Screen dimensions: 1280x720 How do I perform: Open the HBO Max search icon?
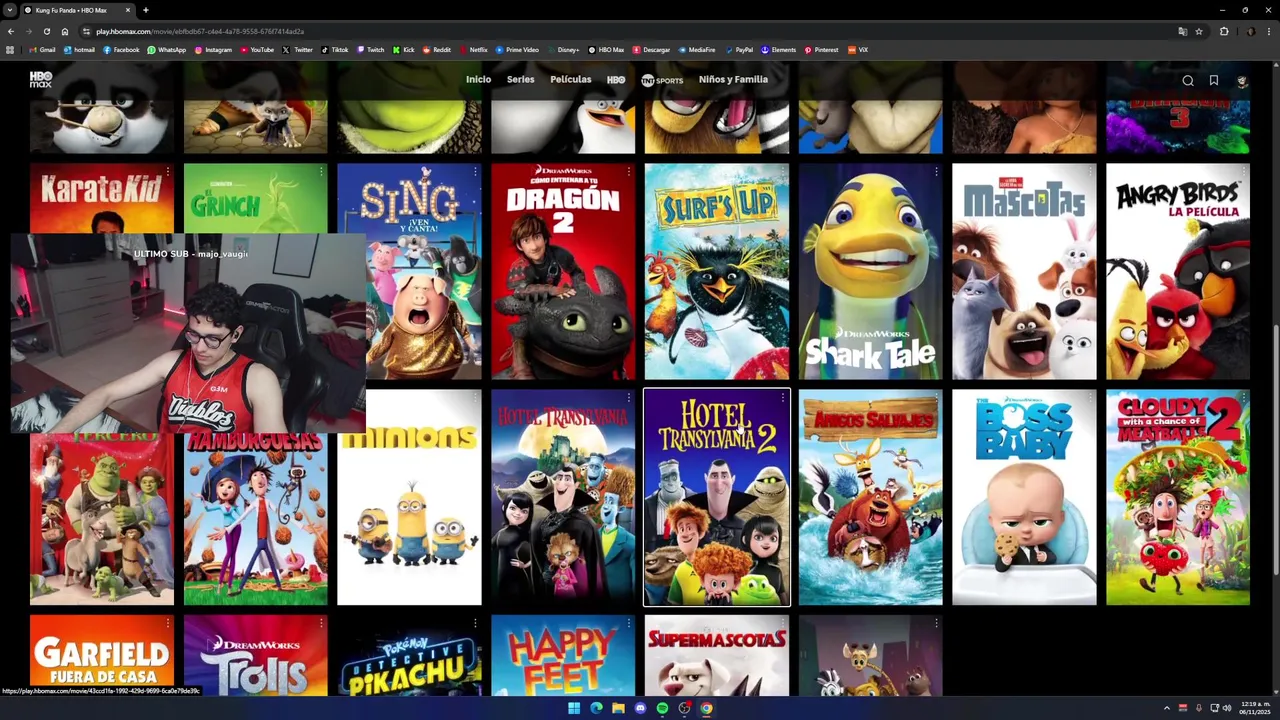(x=1188, y=81)
